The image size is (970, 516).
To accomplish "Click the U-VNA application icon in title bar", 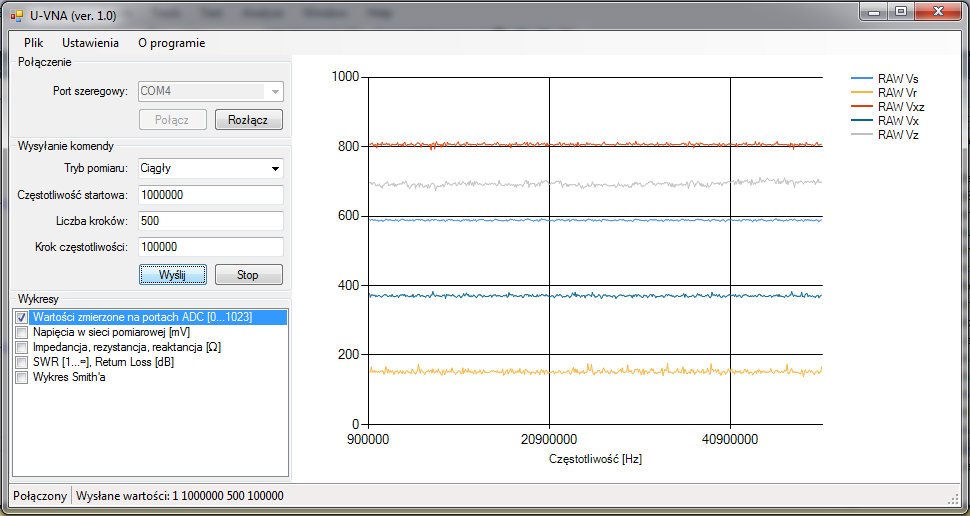I will pos(17,15).
